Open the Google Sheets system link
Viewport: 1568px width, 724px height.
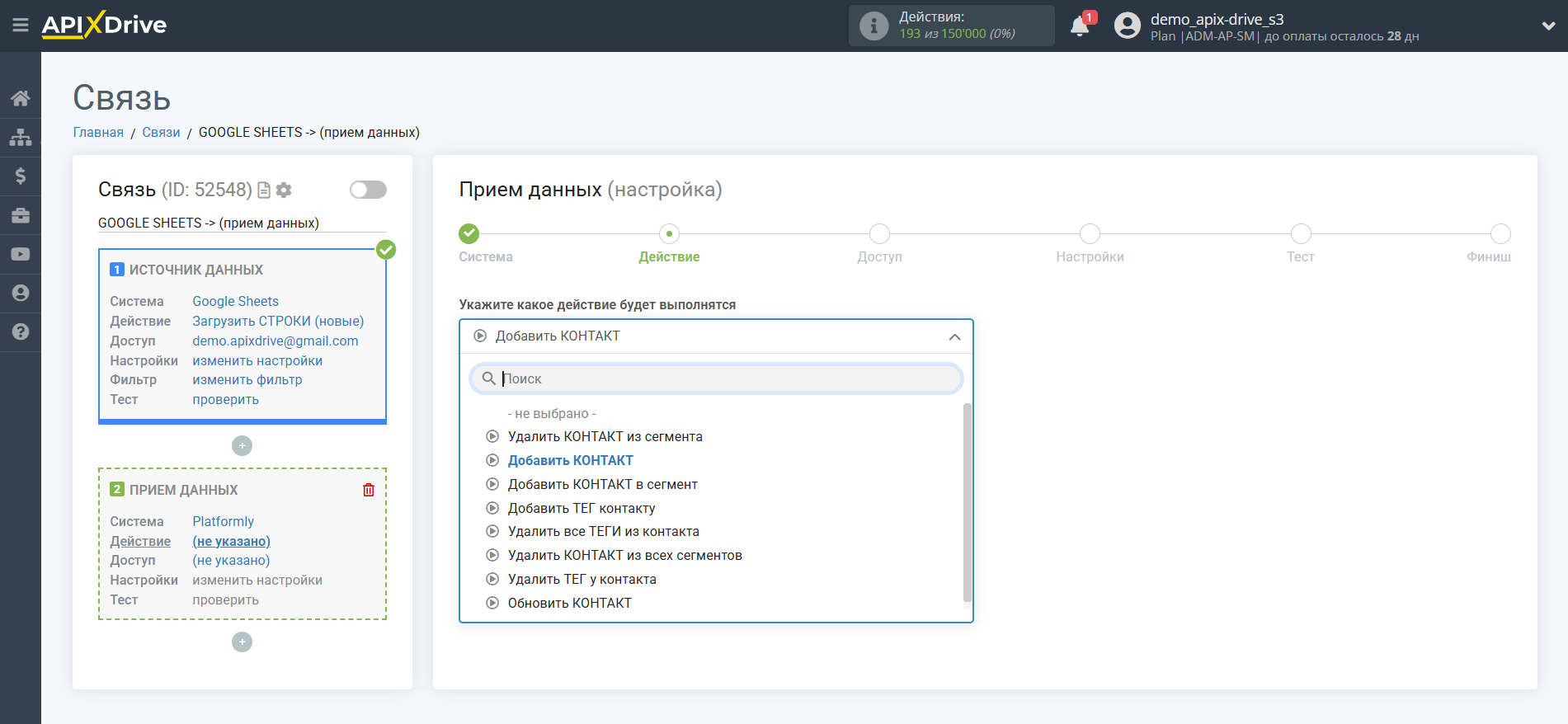tap(235, 301)
